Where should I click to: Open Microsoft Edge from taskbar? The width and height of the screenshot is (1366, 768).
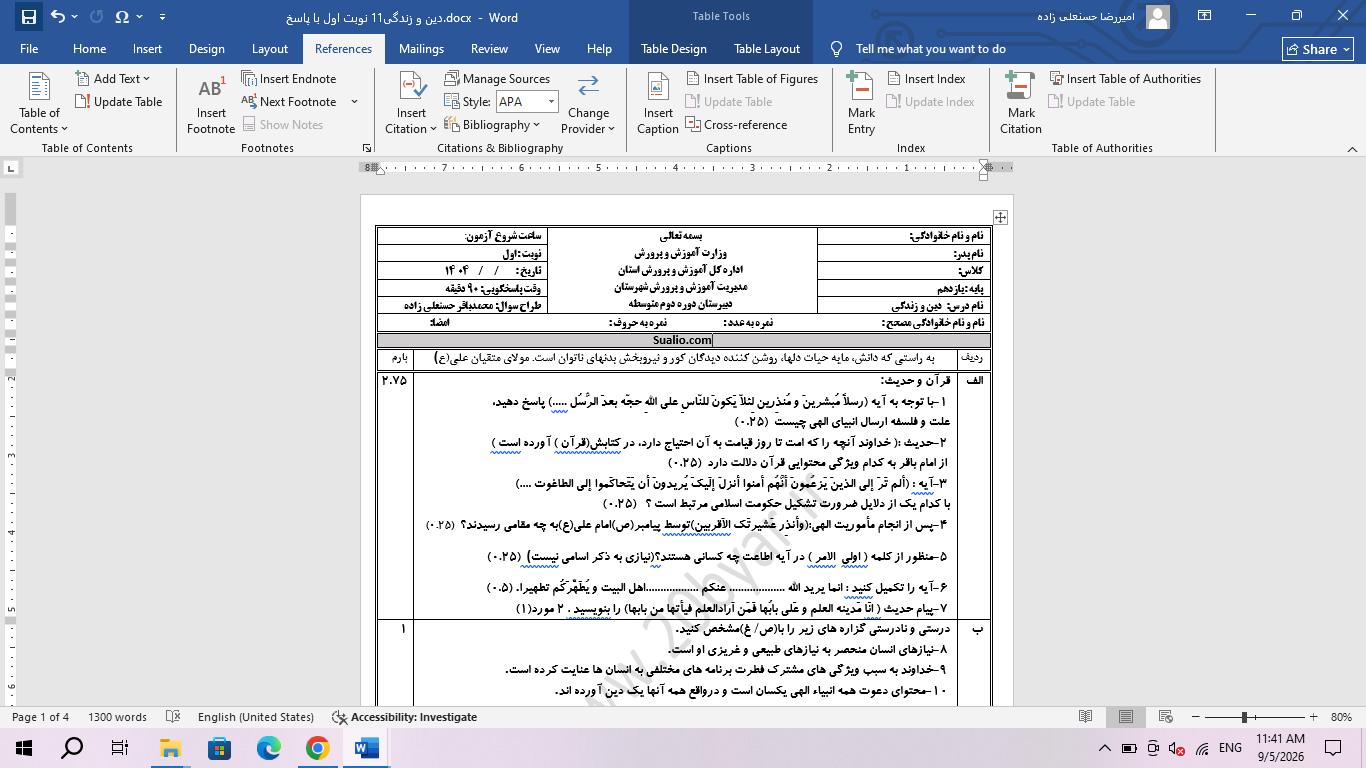268,747
